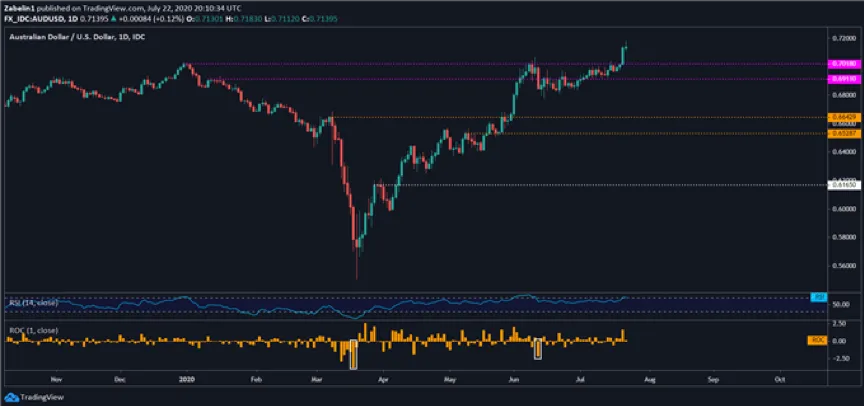Click the 0.68000 price axis value

click(x=843, y=95)
